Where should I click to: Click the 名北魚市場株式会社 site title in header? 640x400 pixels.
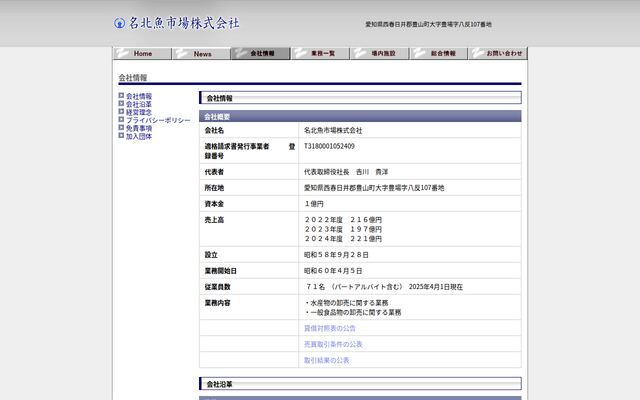click(x=184, y=23)
